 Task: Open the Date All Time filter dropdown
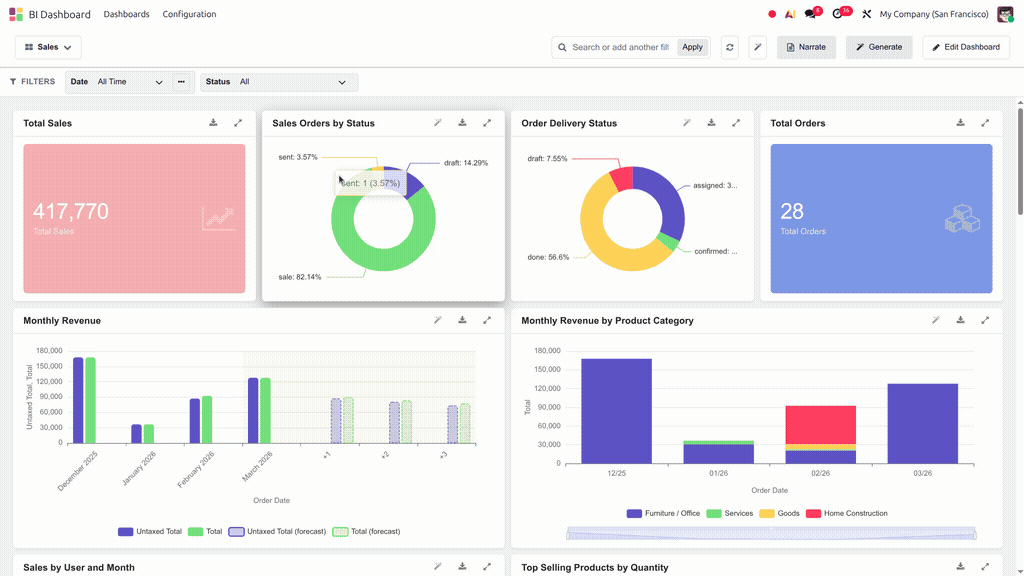118,82
